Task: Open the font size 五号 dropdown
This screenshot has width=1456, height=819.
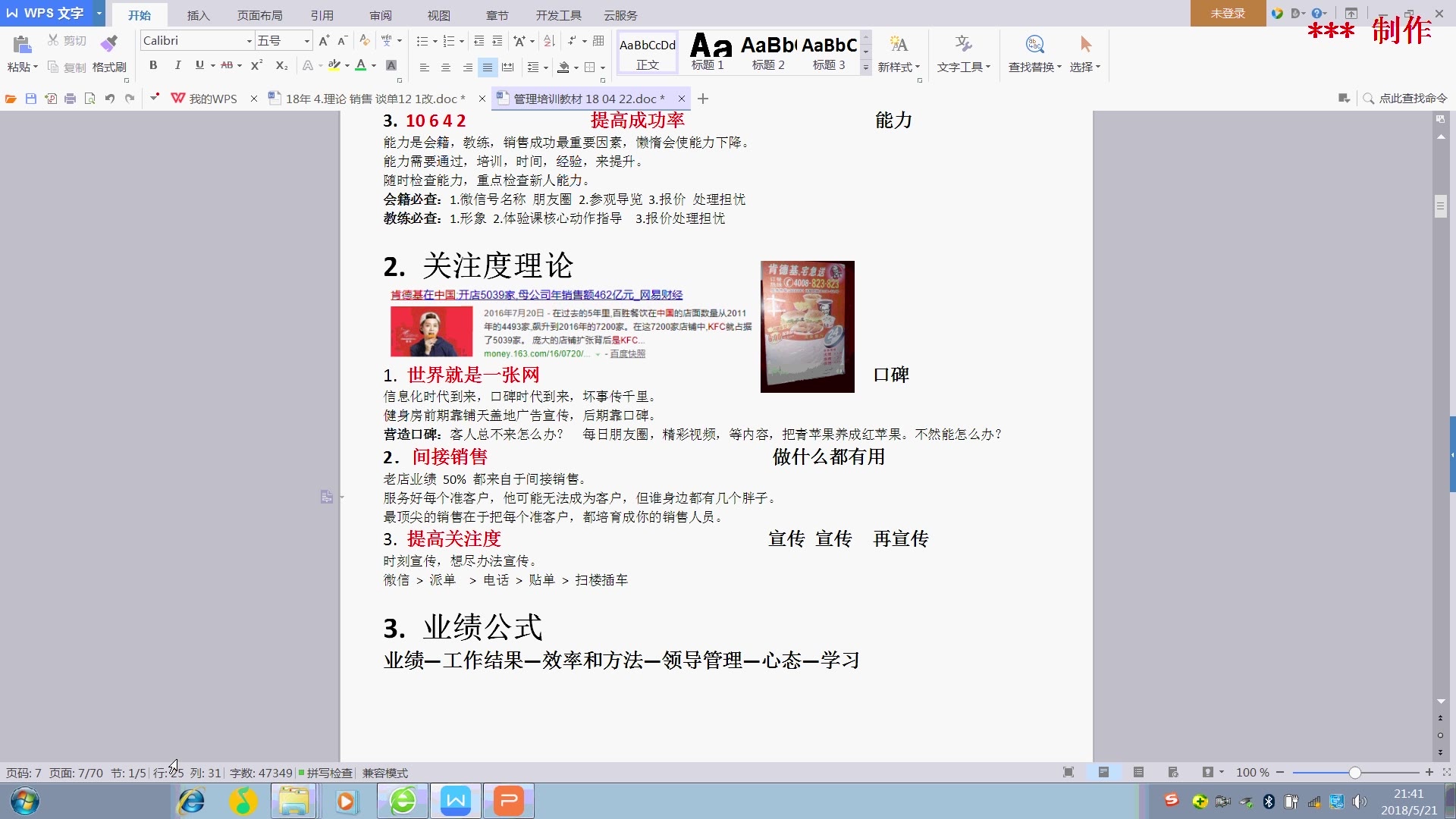Action: tap(307, 41)
